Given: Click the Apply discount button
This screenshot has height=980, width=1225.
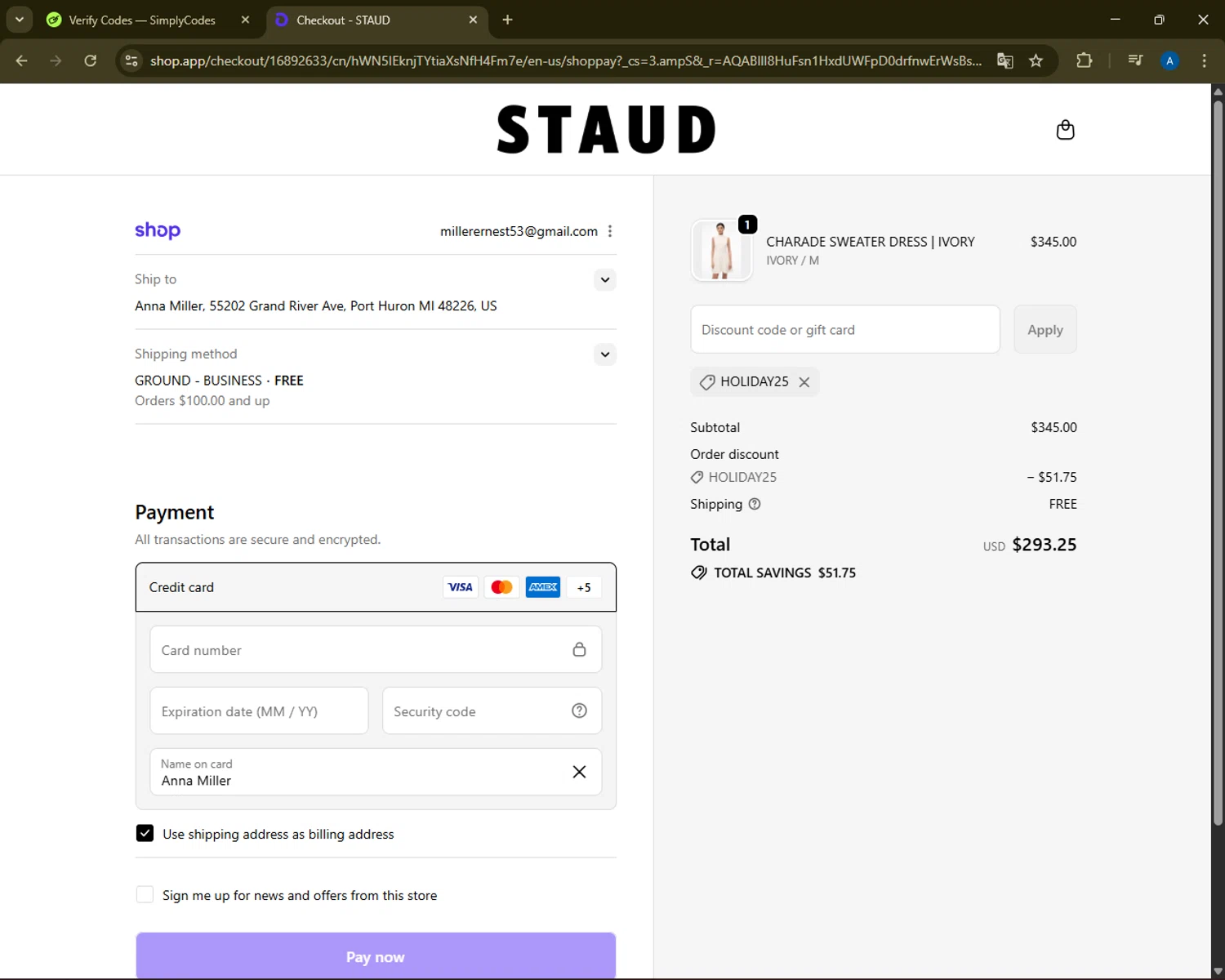Looking at the screenshot, I should (x=1045, y=330).
